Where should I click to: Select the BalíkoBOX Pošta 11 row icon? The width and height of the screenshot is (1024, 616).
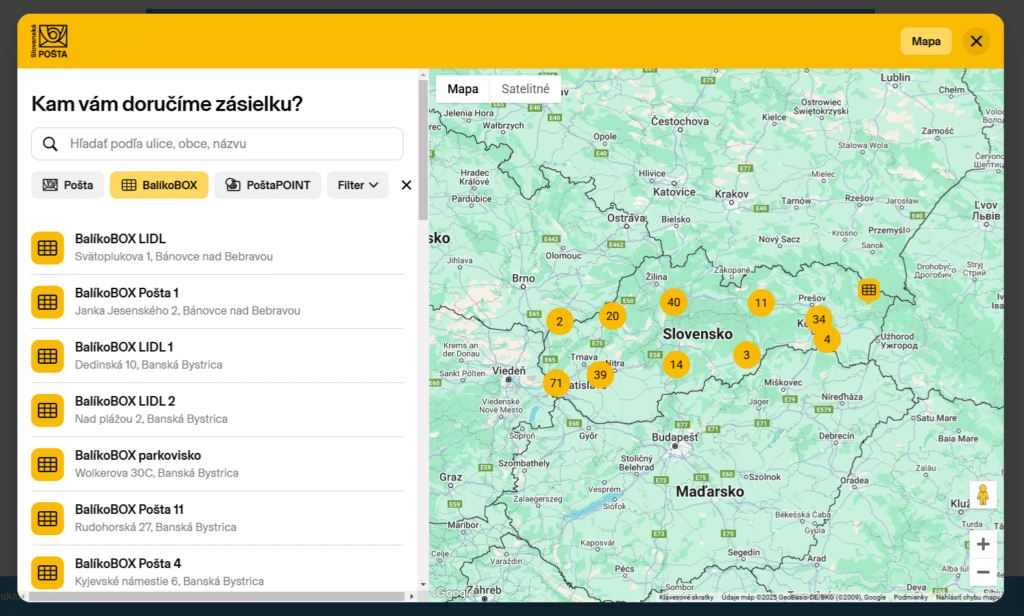click(x=47, y=519)
